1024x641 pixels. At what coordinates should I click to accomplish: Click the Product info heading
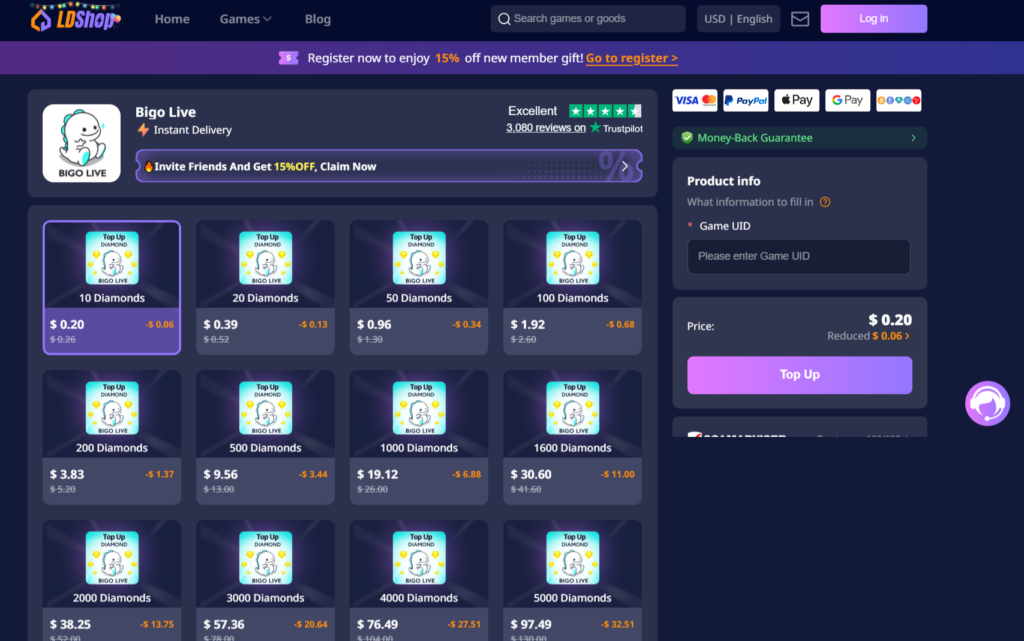pyautogui.click(x=724, y=181)
